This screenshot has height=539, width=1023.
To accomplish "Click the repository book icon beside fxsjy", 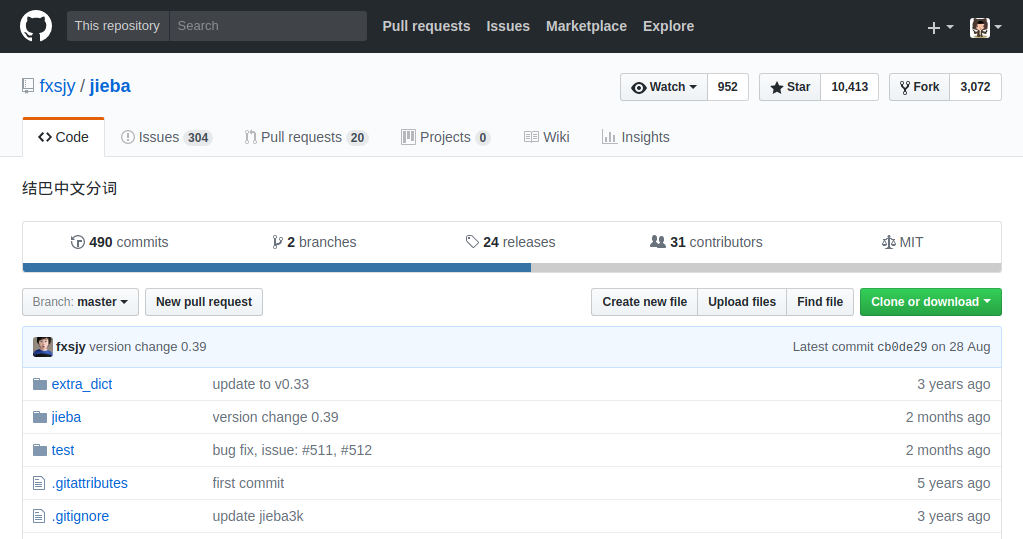I will [27, 86].
